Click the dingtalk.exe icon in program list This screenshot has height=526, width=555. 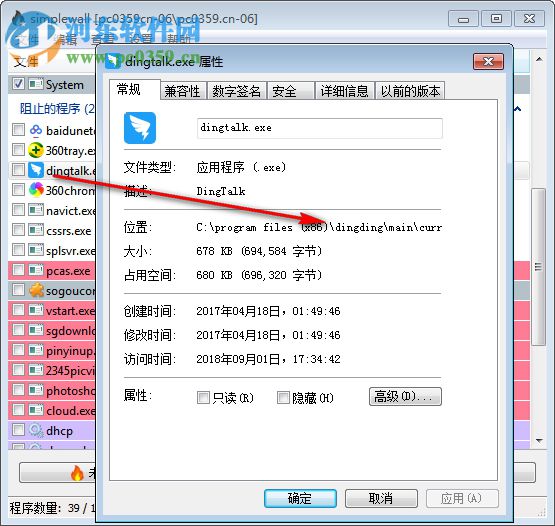[36, 170]
